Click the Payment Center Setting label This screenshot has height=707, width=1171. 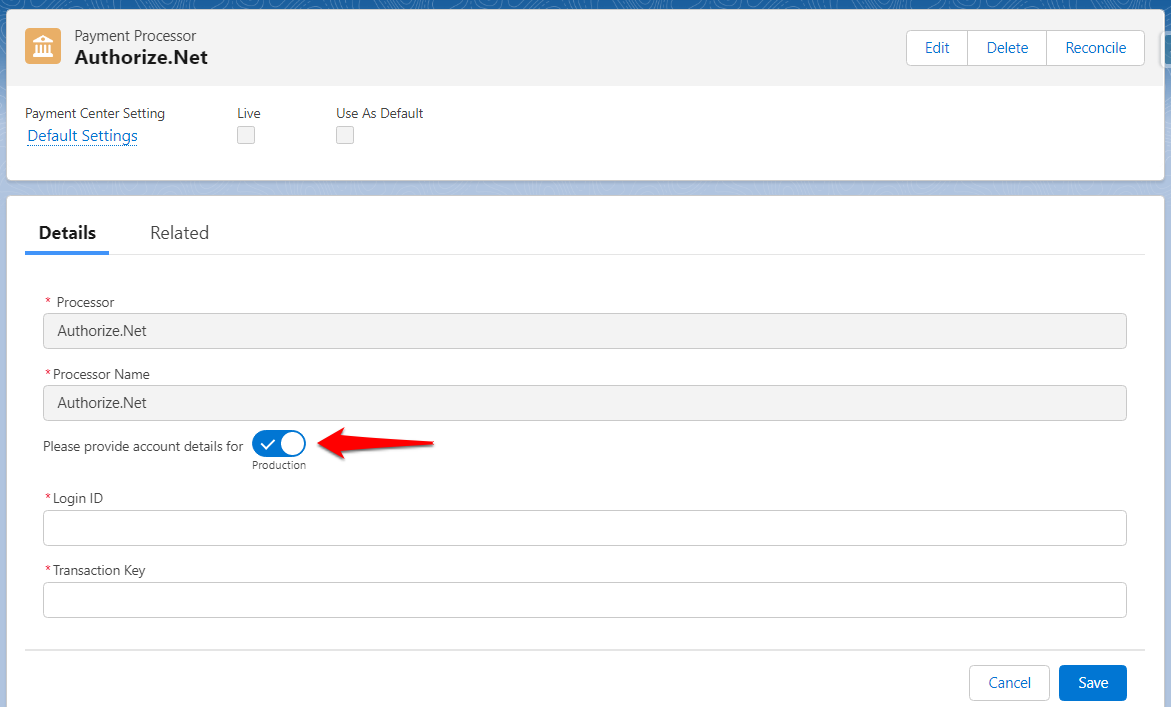pos(95,113)
